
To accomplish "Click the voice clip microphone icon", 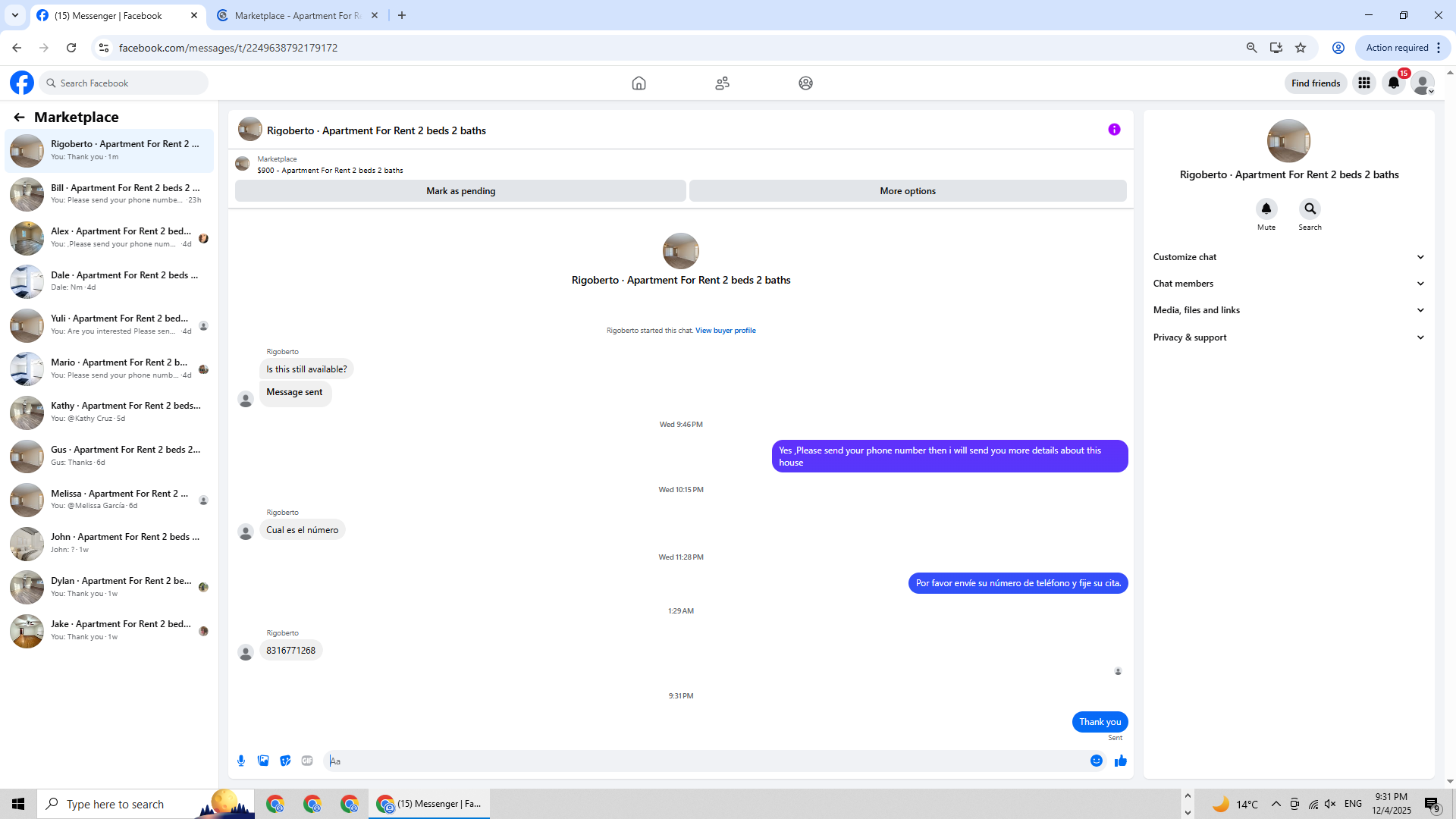I will click(241, 761).
